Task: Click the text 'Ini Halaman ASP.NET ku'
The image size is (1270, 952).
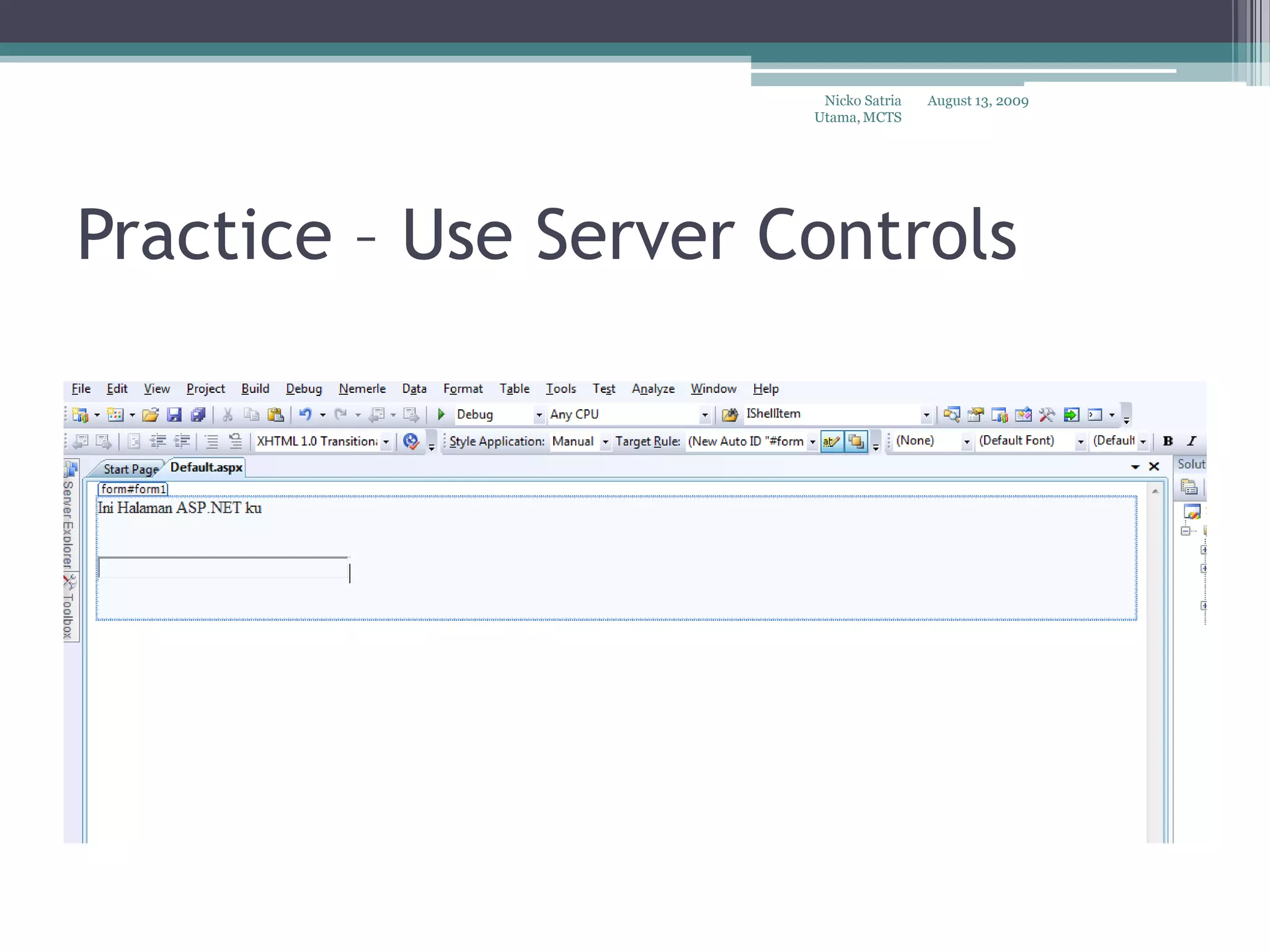Action: pos(180,508)
